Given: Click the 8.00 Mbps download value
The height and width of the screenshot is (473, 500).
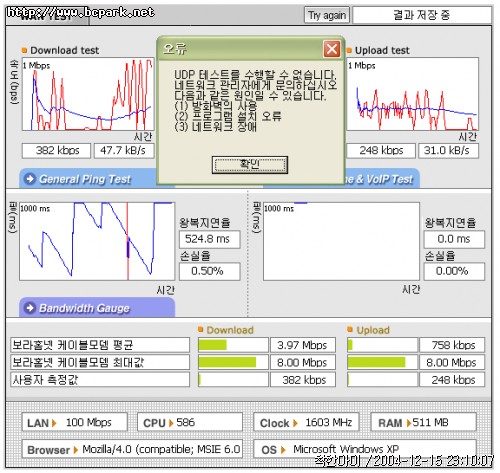Looking at the screenshot, I should tap(303, 362).
